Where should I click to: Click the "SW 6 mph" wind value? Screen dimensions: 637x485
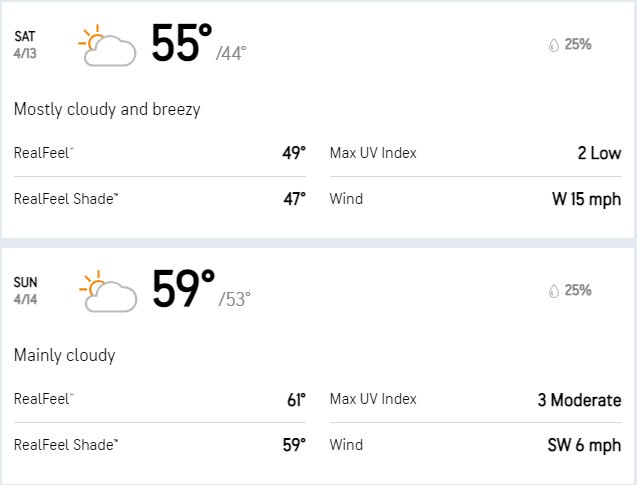coord(584,445)
